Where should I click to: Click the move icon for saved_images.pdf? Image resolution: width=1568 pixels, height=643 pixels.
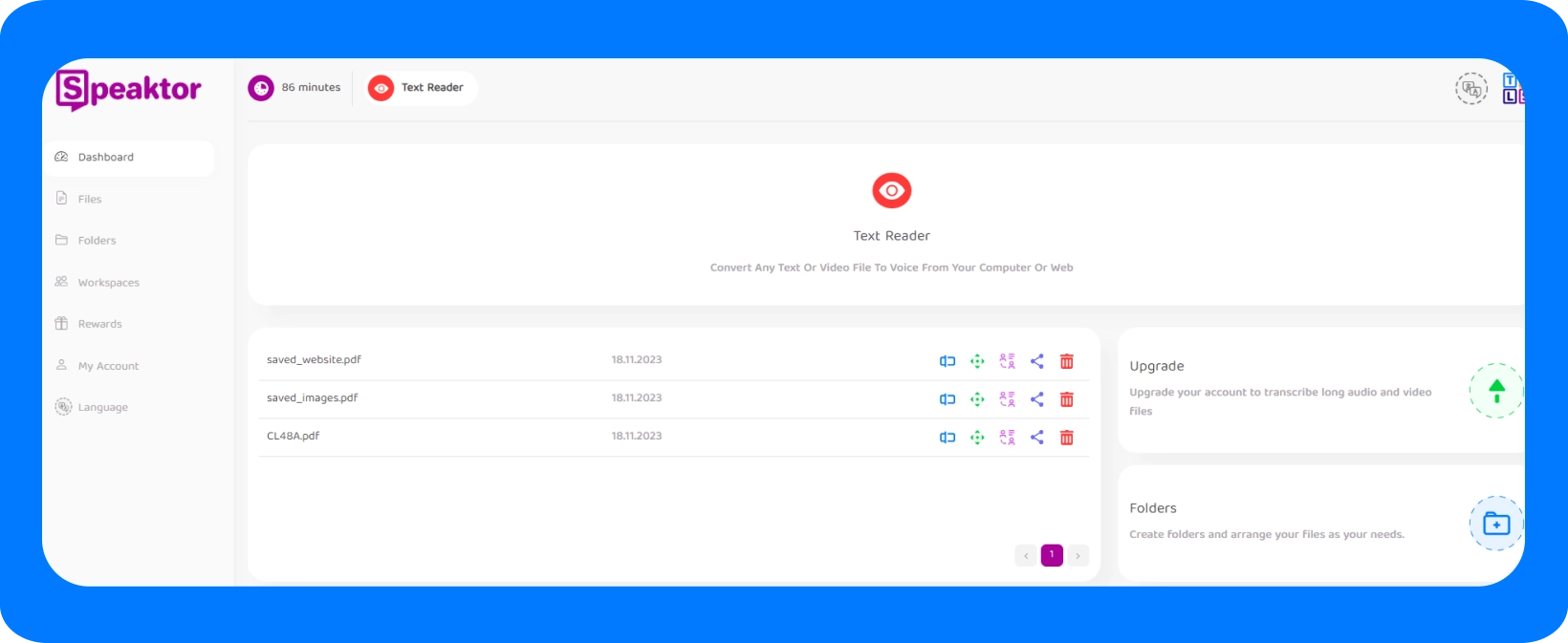coord(977,399)
